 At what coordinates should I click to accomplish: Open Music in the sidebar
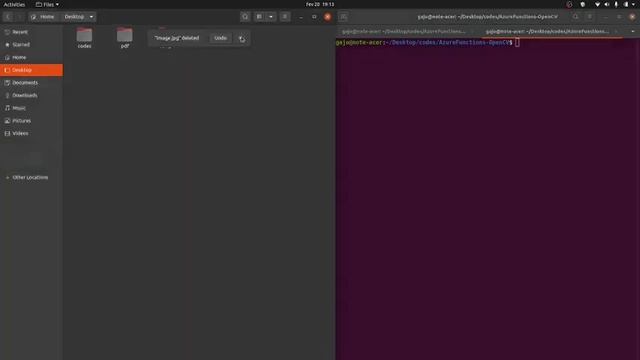pos(31,108)
